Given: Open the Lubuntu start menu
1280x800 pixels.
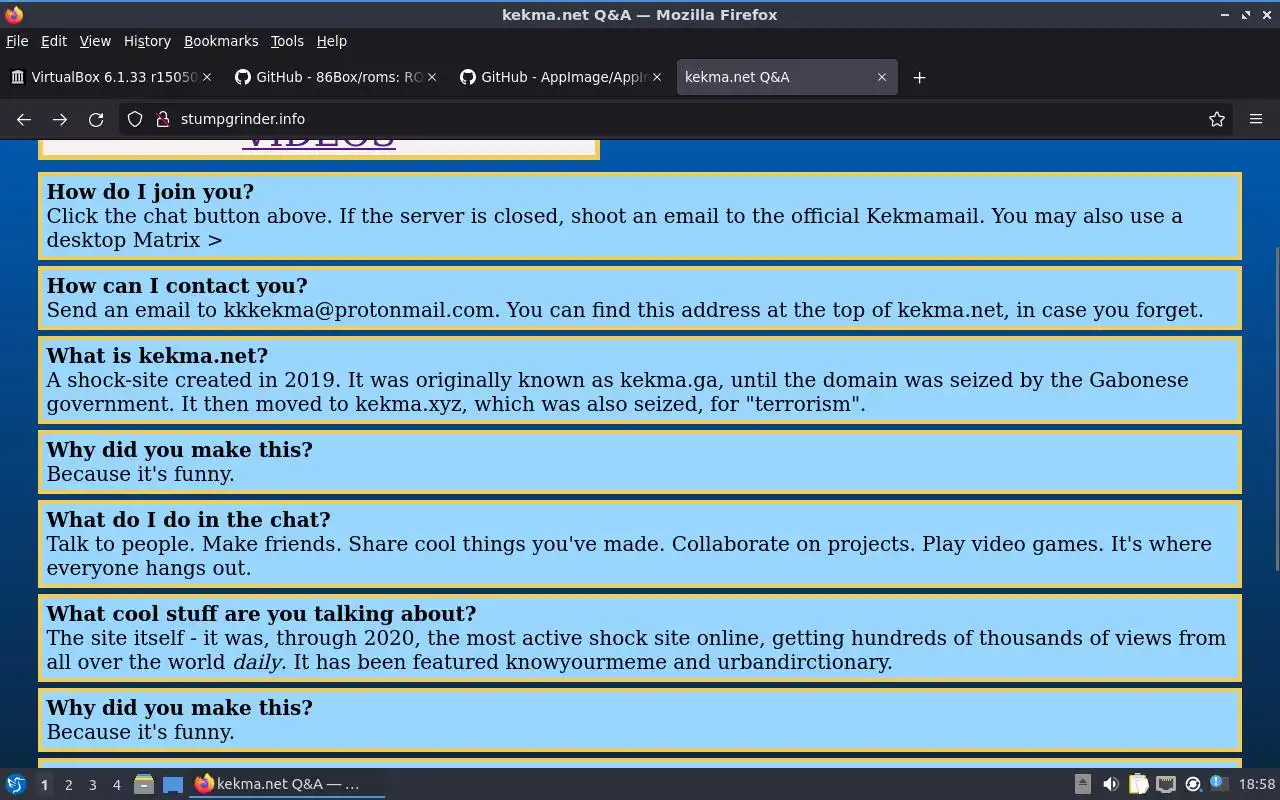Looking at the screenshot, I should click(x=15, y=784).
